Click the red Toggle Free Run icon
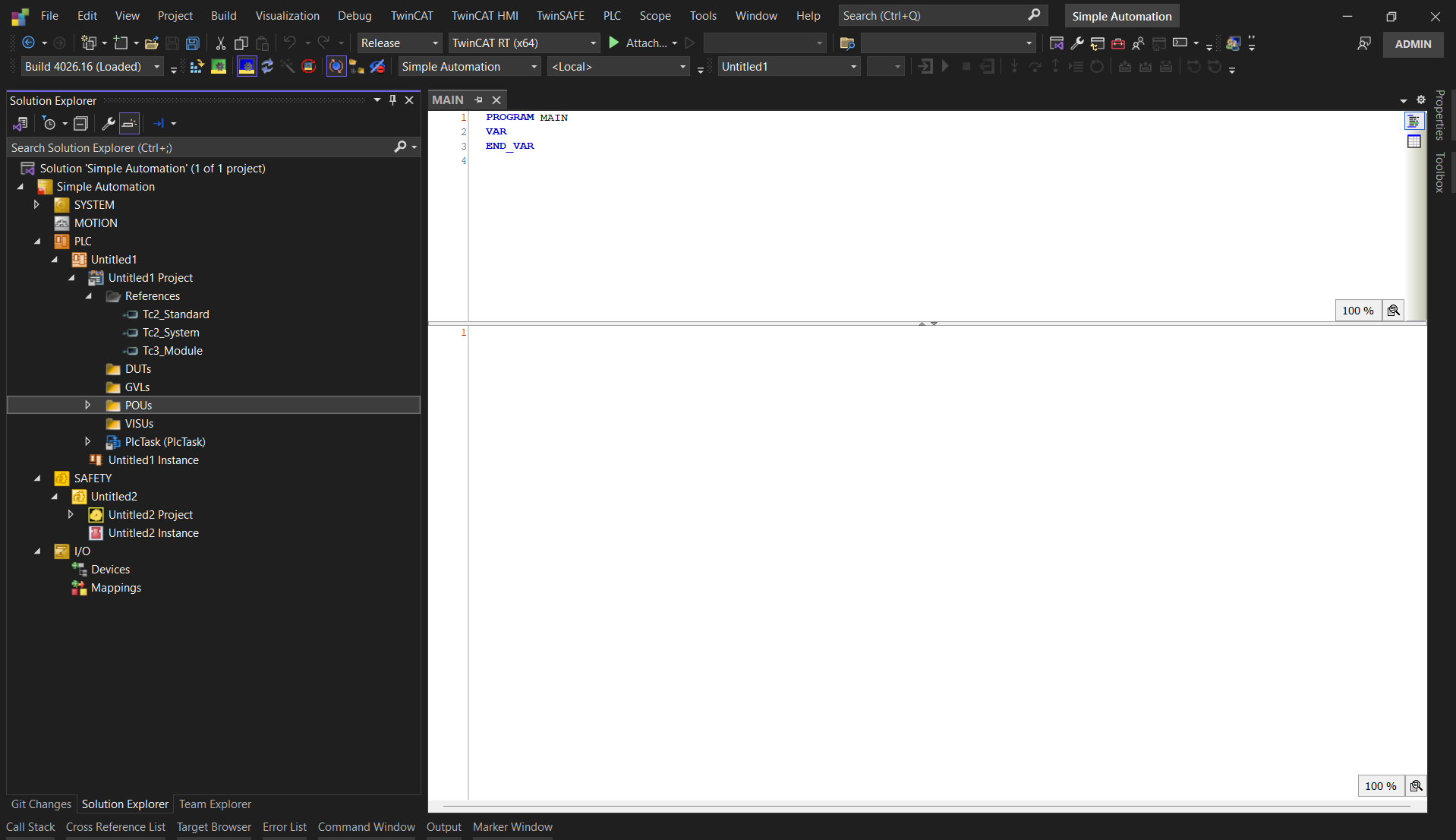 [x=308, y=67]
